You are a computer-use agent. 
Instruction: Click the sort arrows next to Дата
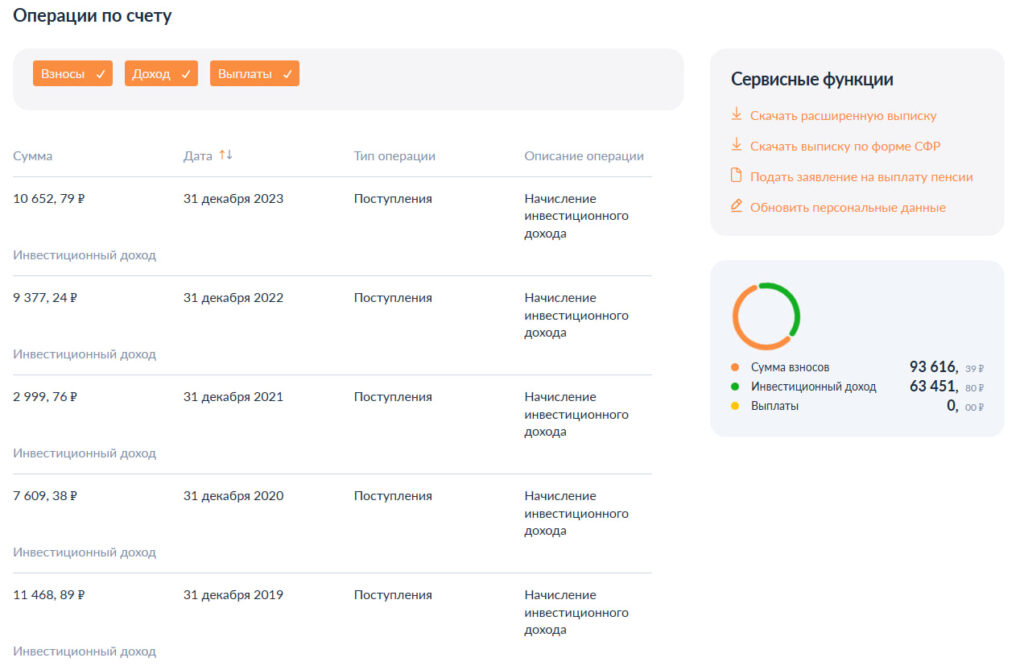(225, 155)
